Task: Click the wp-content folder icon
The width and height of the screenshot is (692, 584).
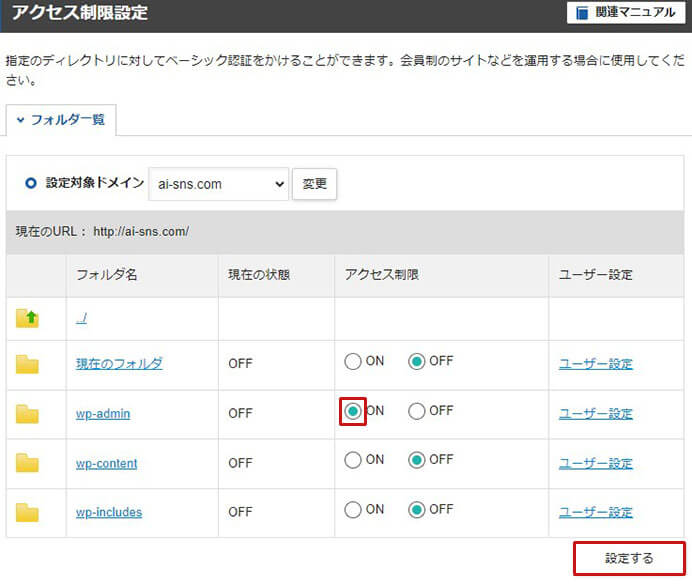Action: pos(27,463)
